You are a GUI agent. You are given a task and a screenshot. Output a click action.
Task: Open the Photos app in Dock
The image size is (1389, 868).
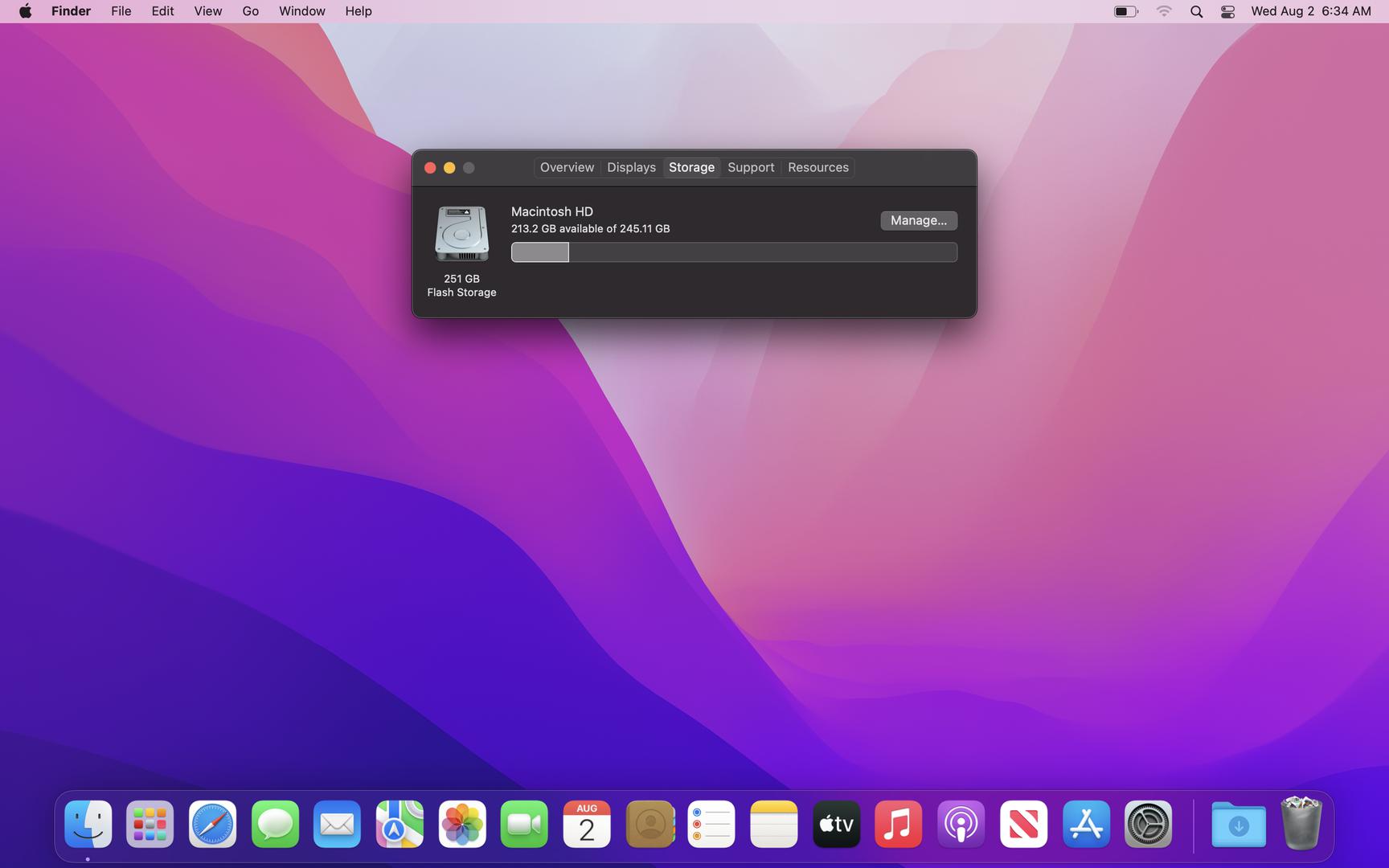tap(462, 824)
